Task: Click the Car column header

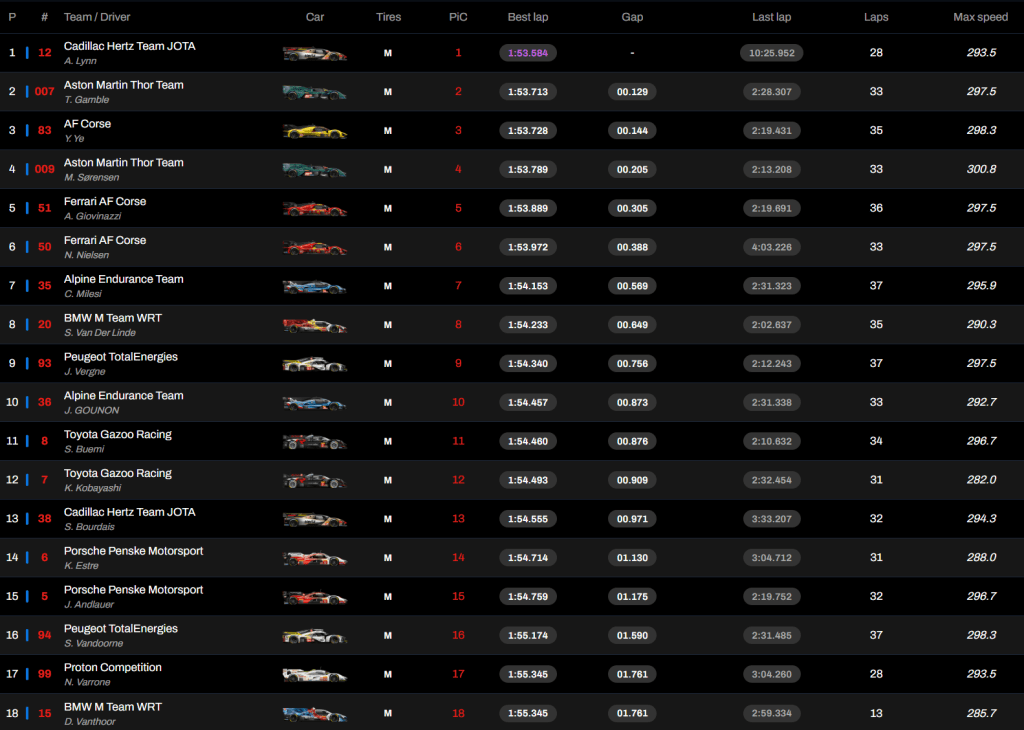Action: pos(315,17)
